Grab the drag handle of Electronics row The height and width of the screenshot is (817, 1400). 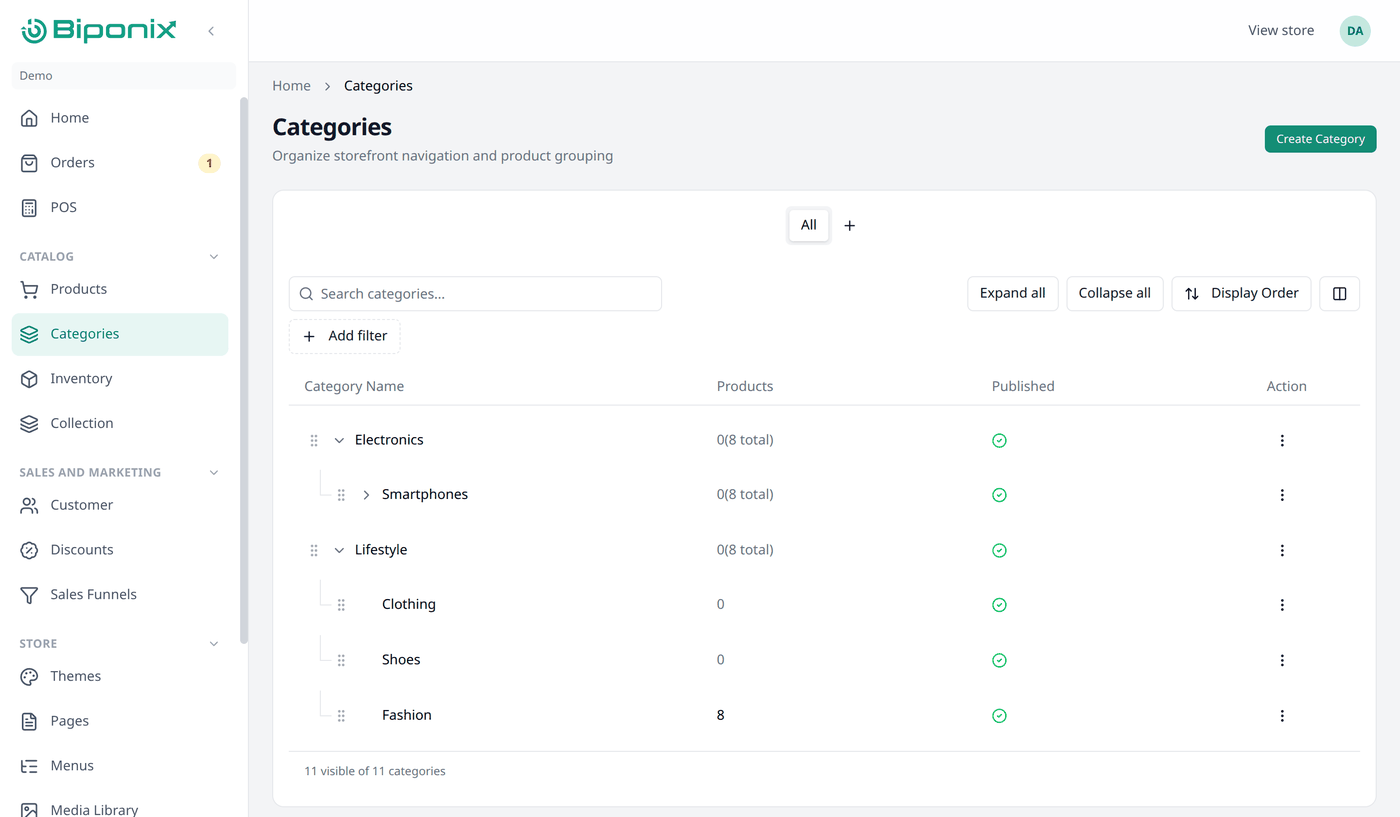point(314,441)
